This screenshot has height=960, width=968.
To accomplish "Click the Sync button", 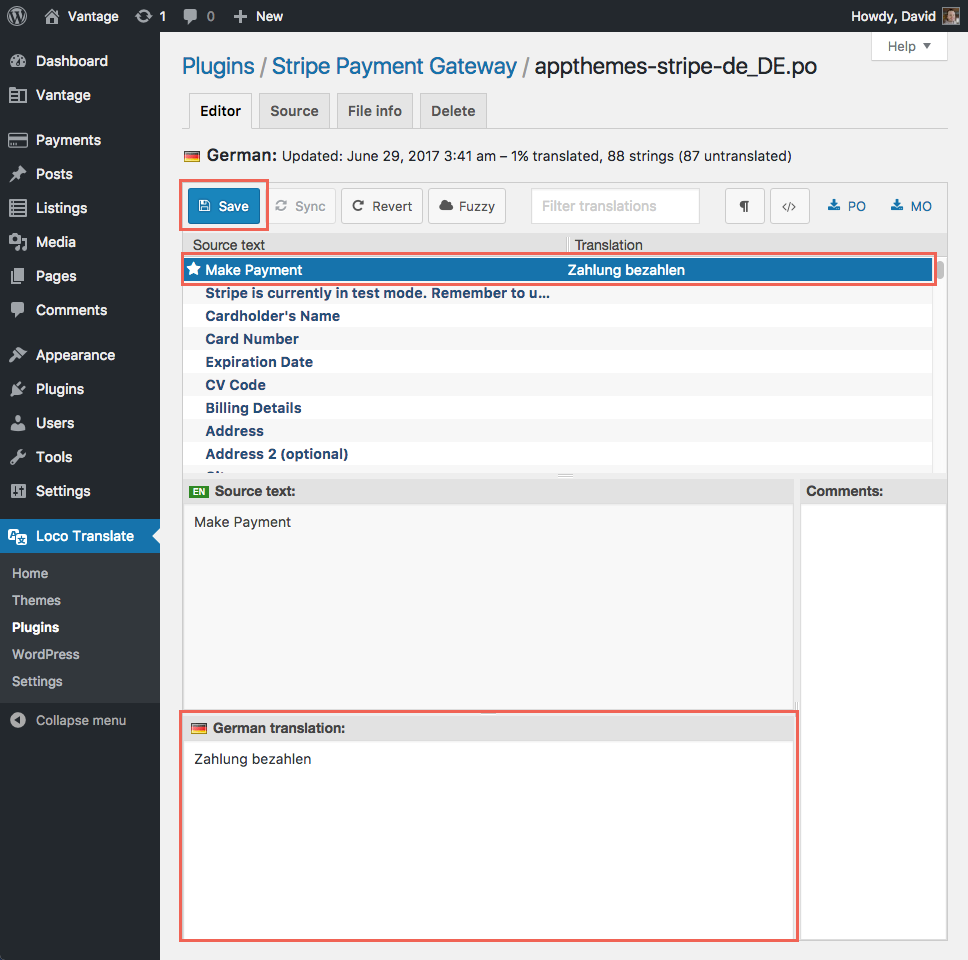I will 301,206.
